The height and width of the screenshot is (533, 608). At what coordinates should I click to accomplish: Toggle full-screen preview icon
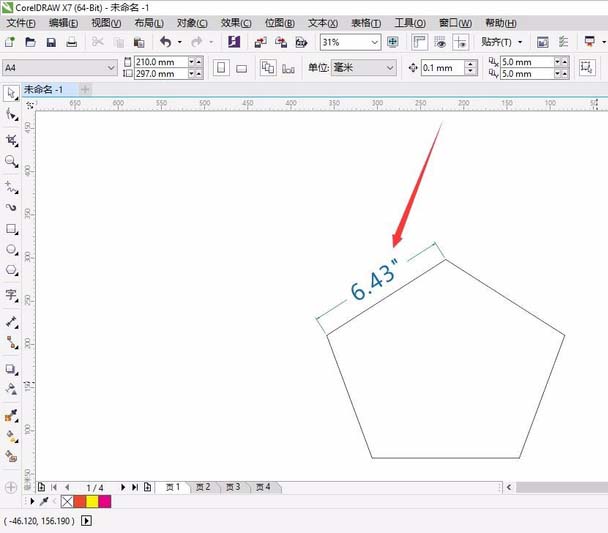tap(392, 42)
